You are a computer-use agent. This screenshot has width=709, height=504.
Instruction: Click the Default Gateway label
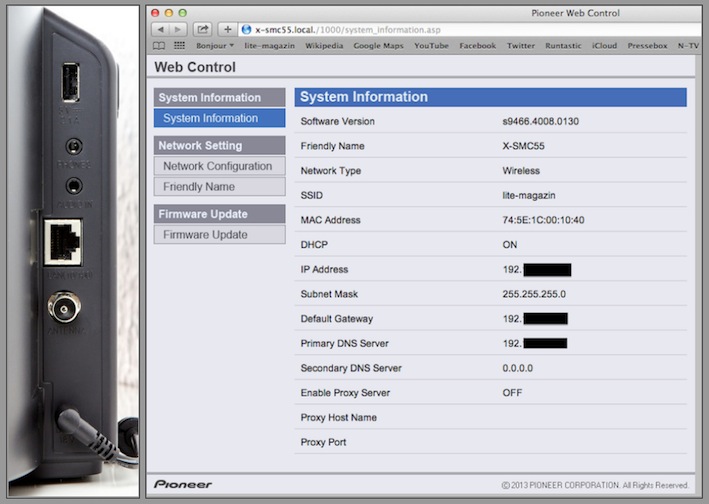point(336,319)
